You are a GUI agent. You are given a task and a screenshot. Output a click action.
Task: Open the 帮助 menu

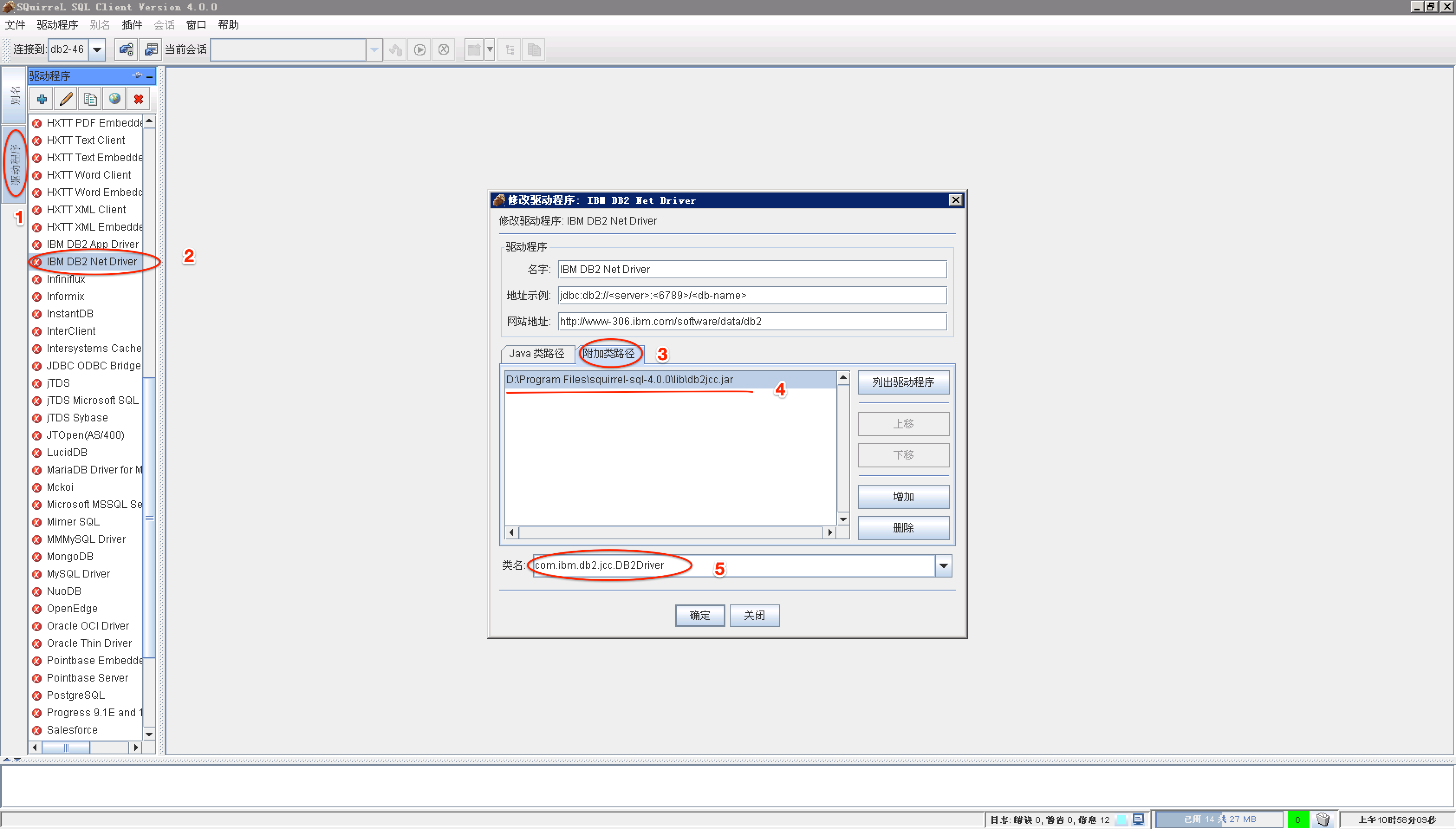tap(228, 24)
